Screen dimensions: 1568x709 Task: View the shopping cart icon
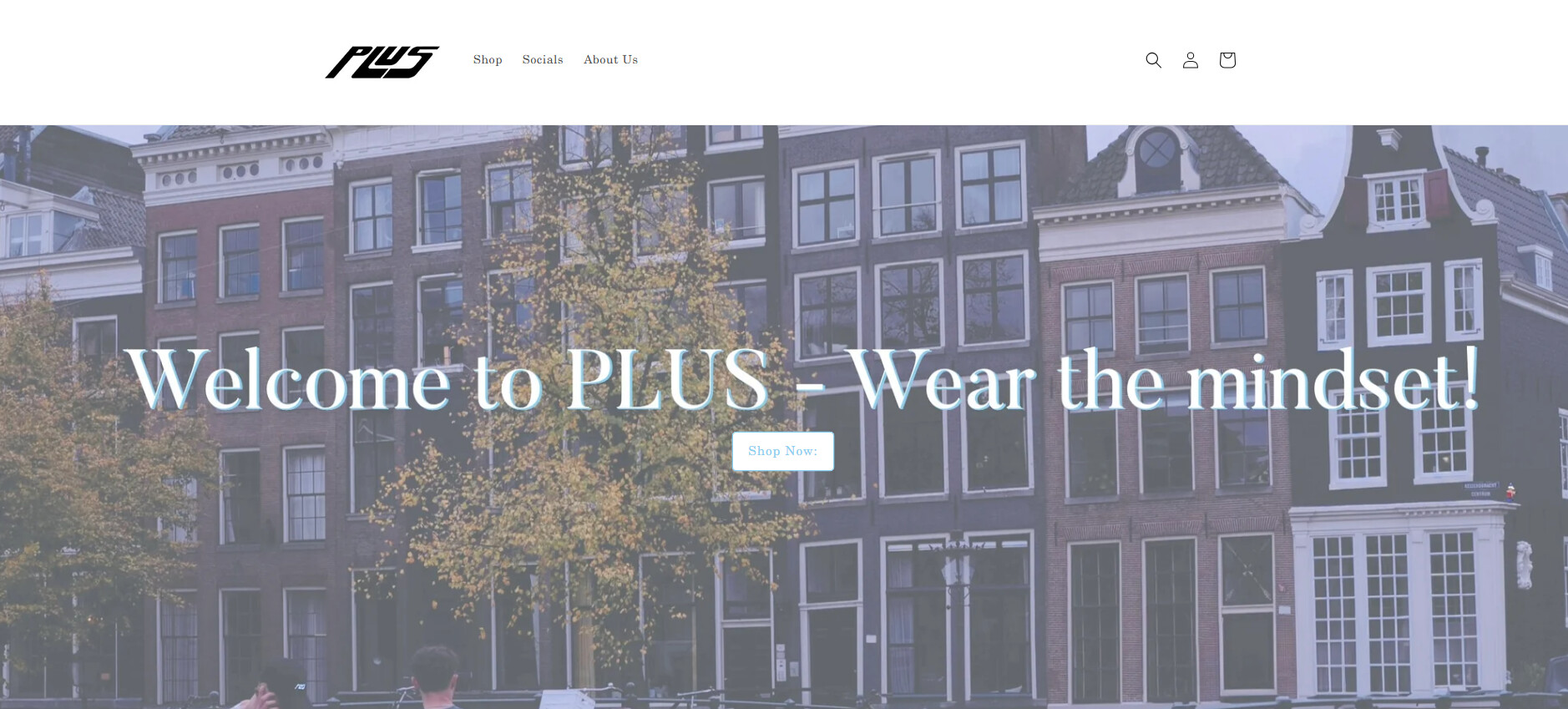1227,60
